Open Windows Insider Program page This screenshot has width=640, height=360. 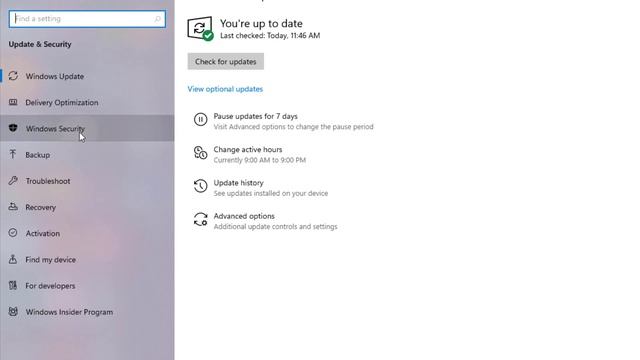[x=87, y=311]
